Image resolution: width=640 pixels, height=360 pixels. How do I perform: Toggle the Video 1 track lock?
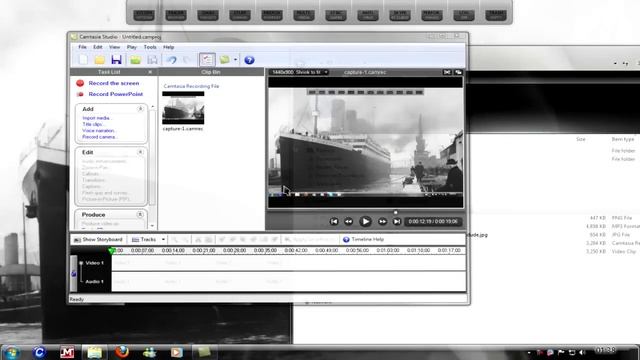coord(73,273)
